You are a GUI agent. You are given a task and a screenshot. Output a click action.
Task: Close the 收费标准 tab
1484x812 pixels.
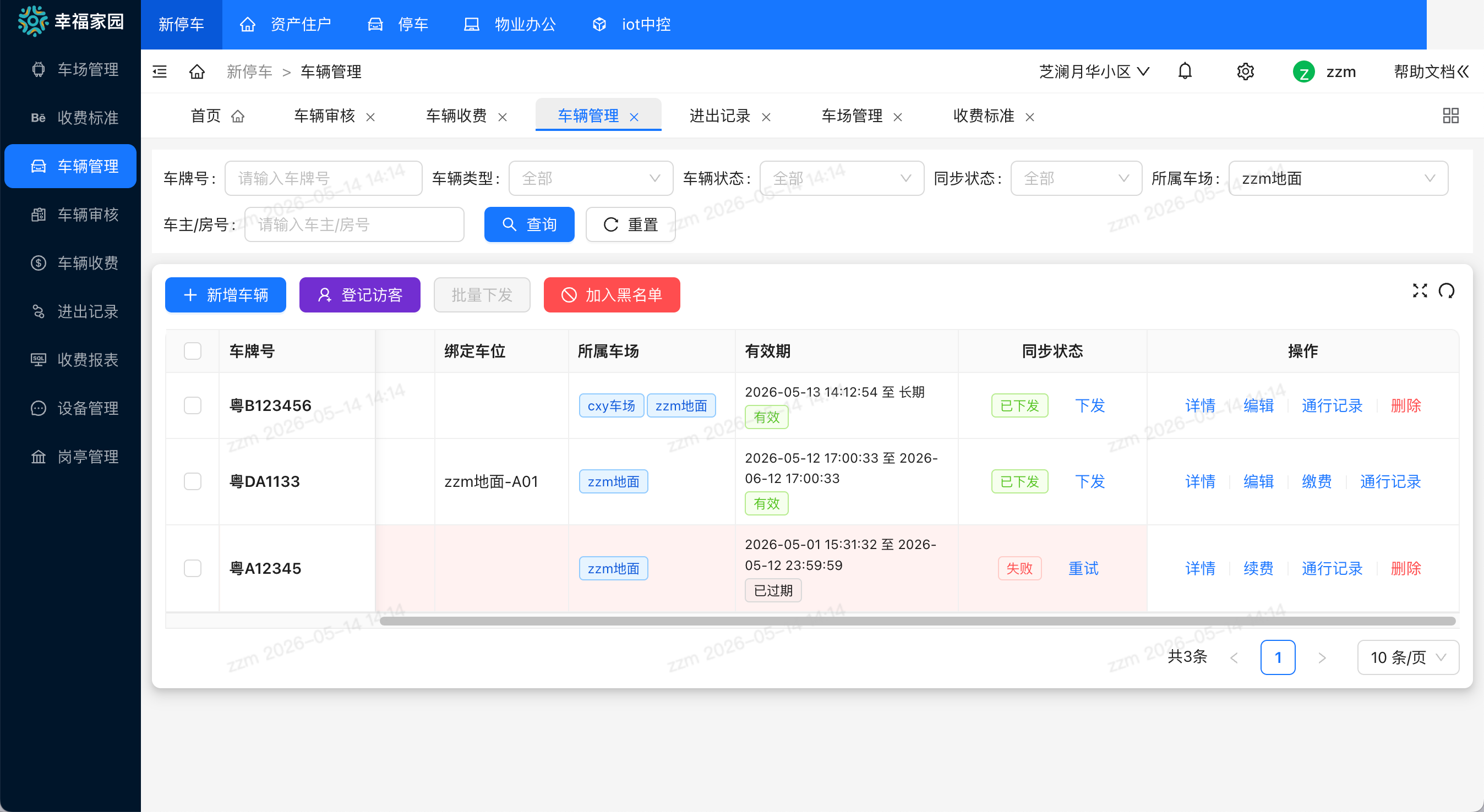coord(1030,117)
